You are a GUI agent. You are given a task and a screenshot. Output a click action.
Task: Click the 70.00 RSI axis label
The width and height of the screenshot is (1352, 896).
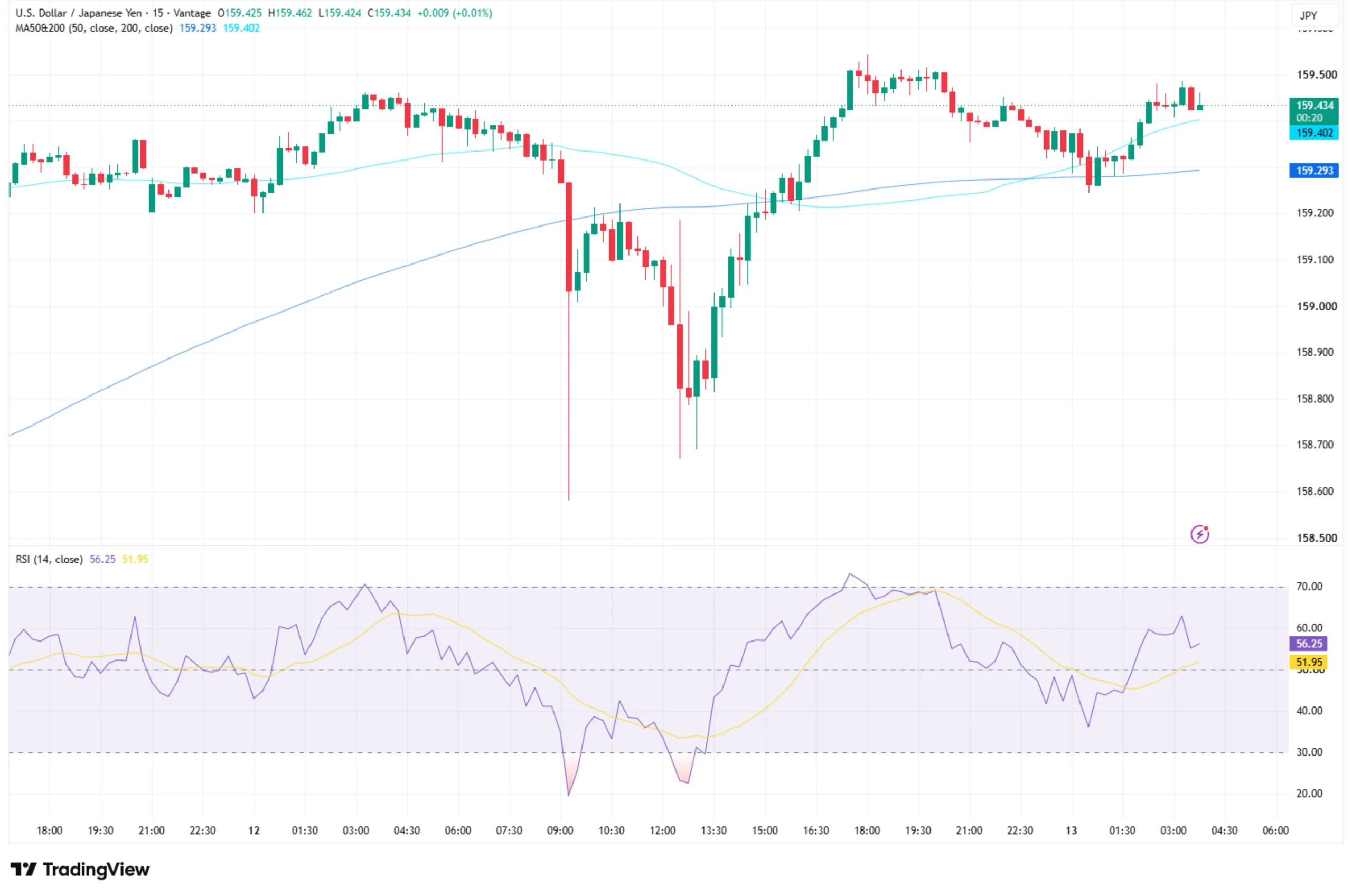click(x=1309, y=587)
